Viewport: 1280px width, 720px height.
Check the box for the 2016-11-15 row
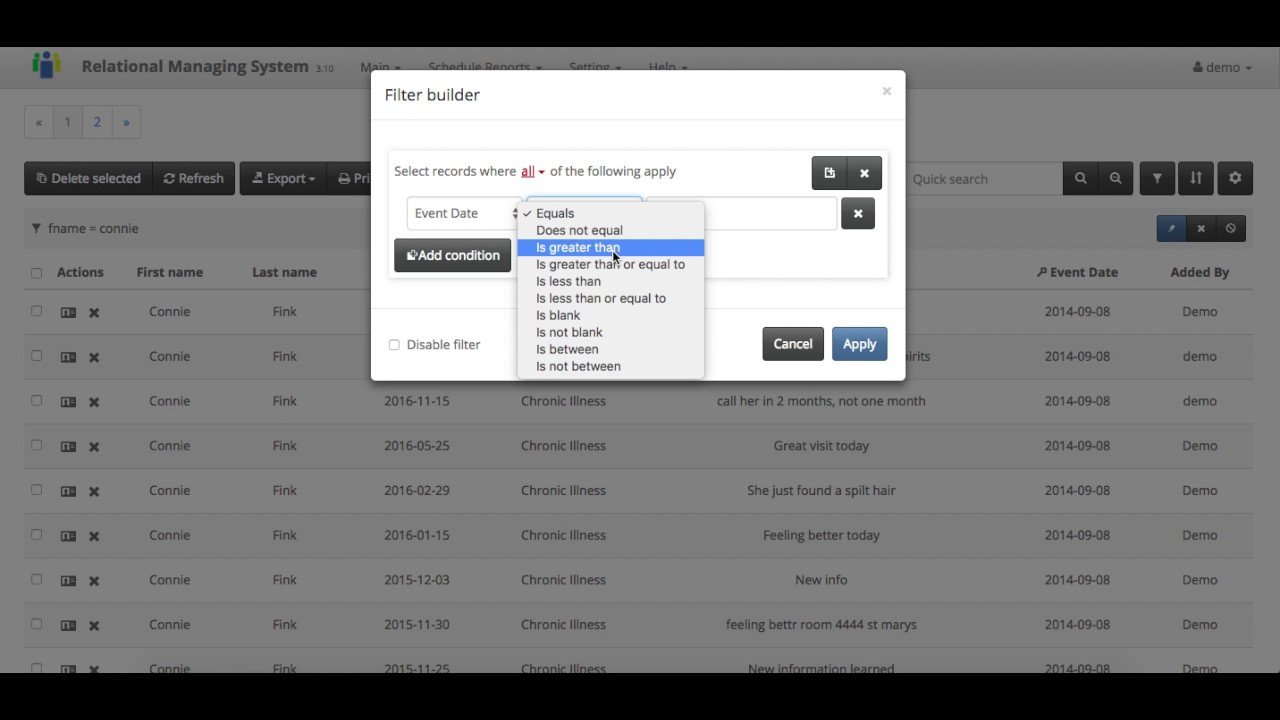pos(37,400)
